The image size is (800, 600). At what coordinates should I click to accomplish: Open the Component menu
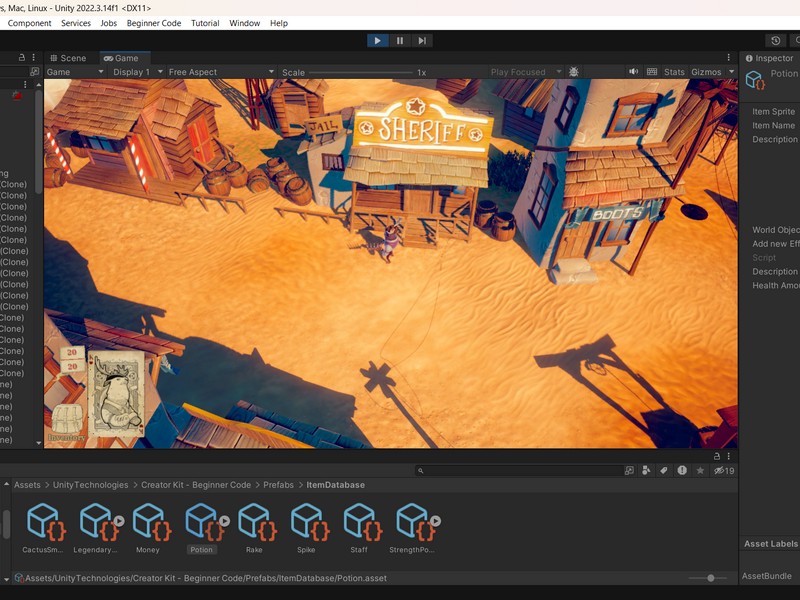[x=30, y=23]
